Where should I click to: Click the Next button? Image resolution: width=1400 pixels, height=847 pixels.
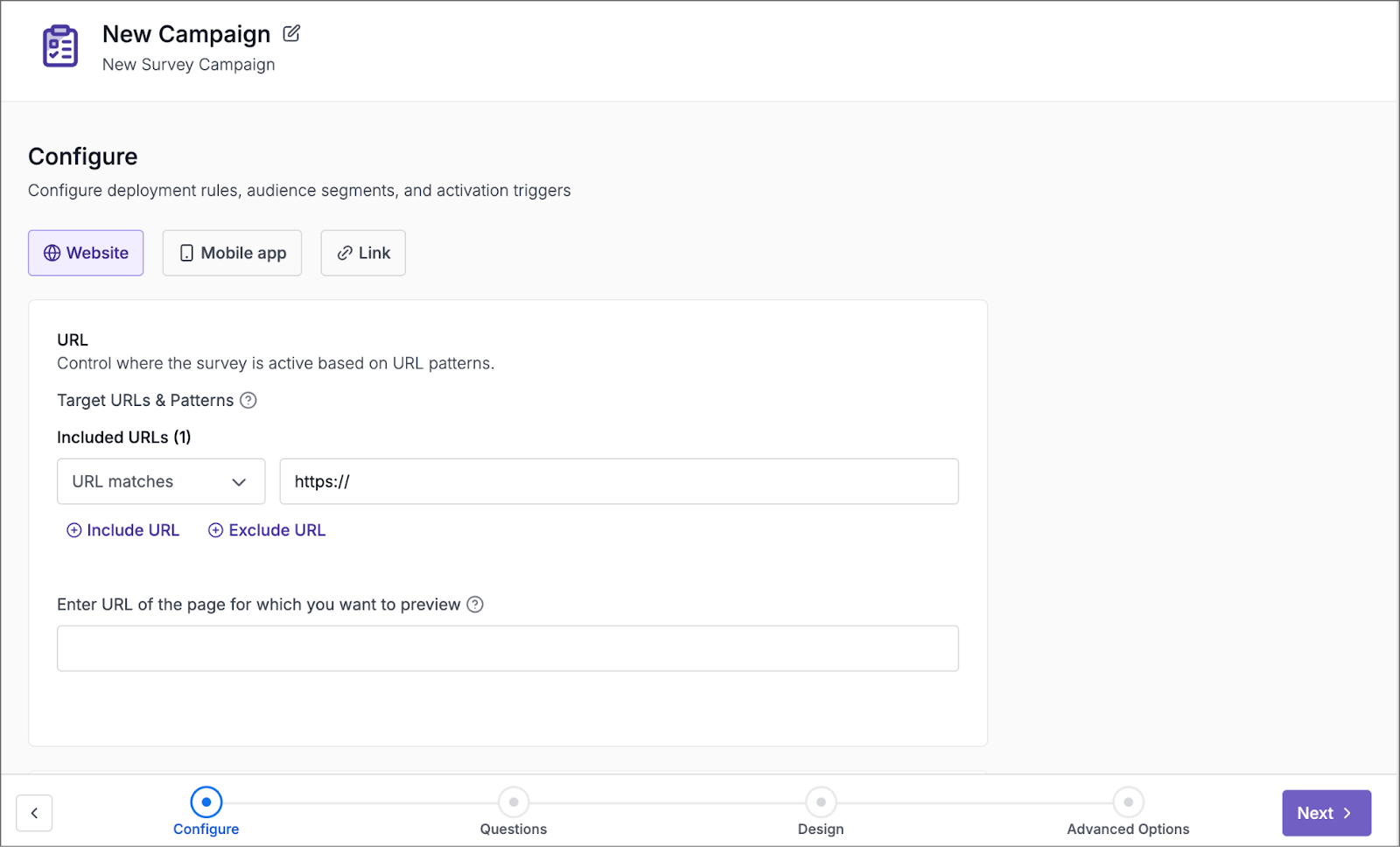point(1325,813)
